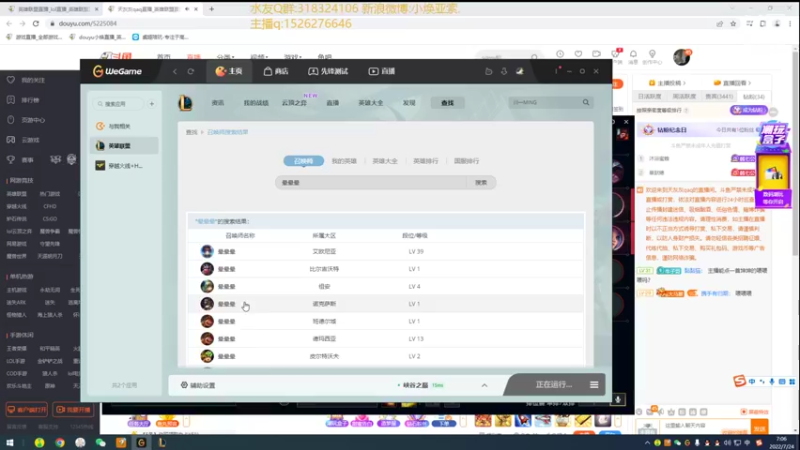Open the summoner result from 皮尔特沃夫 LV 2
800x450 pixels.
pyautogui.click(x=386, y=356)
